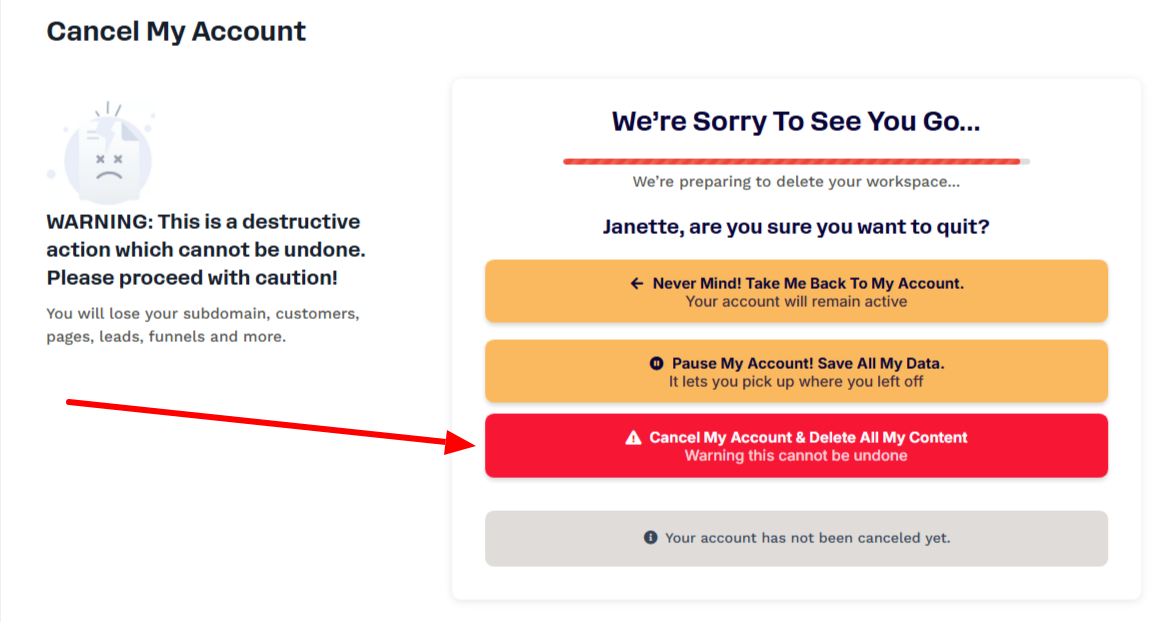Choose Pause My Account! Save All My Data
The width and height of the screenshot is (1170, 622).
(x=796, y=371)
